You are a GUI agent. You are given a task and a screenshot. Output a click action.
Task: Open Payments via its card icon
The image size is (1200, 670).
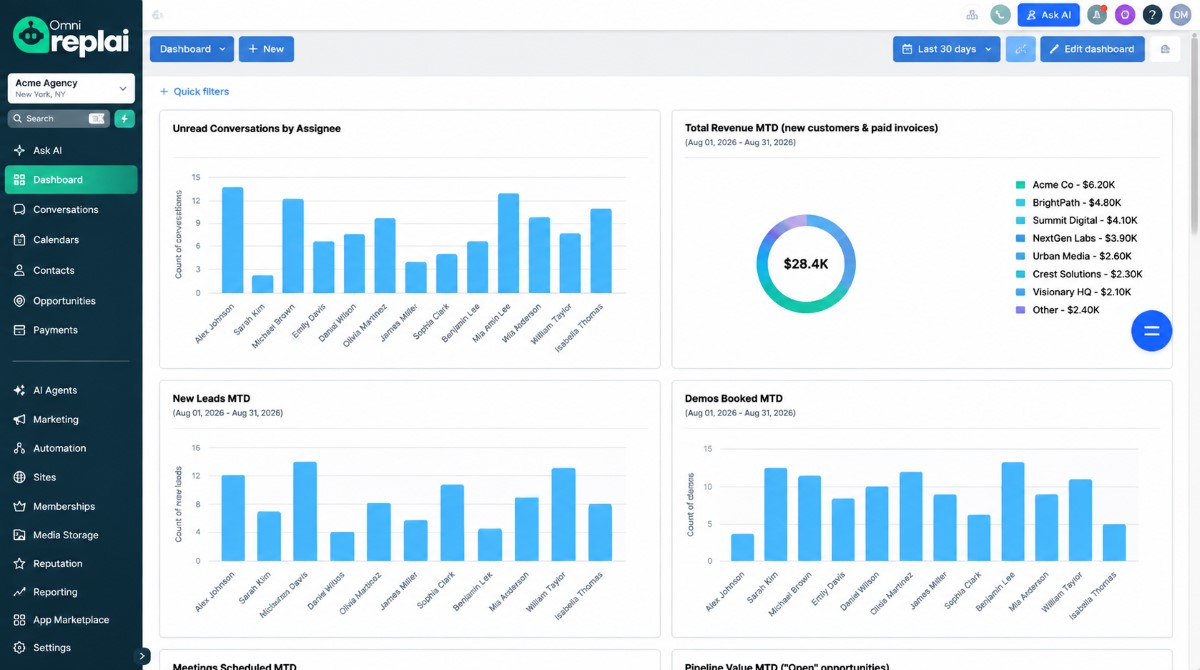click(19, 330)
